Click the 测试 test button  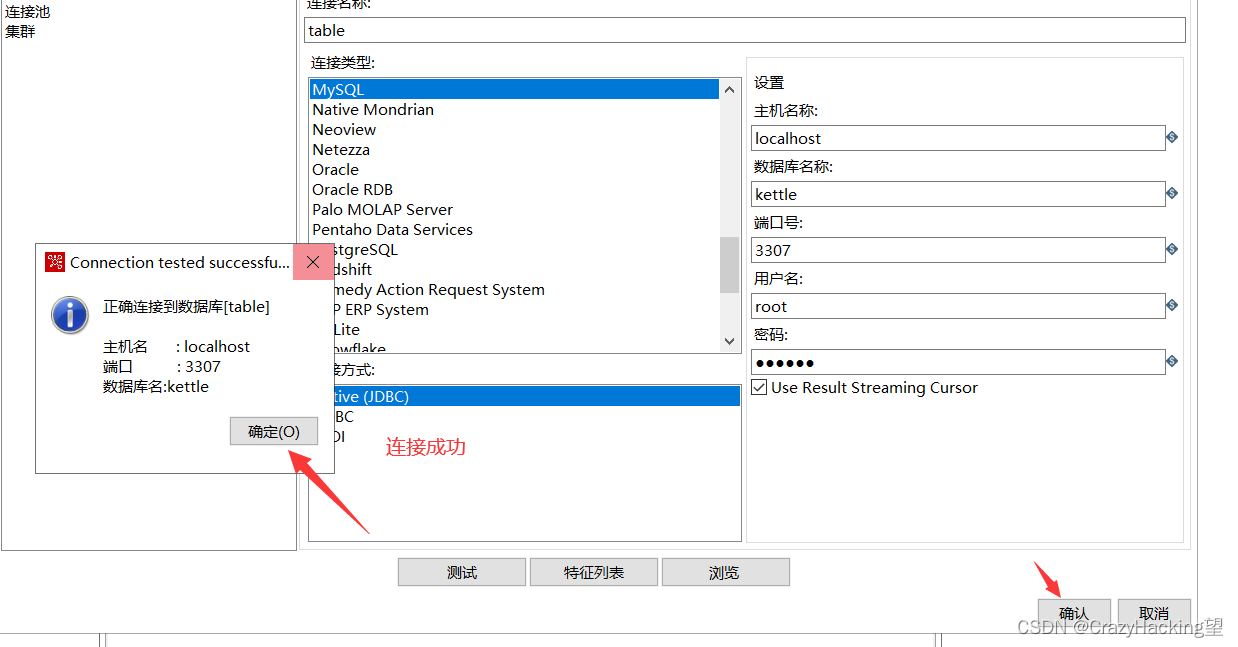[462, 572]
